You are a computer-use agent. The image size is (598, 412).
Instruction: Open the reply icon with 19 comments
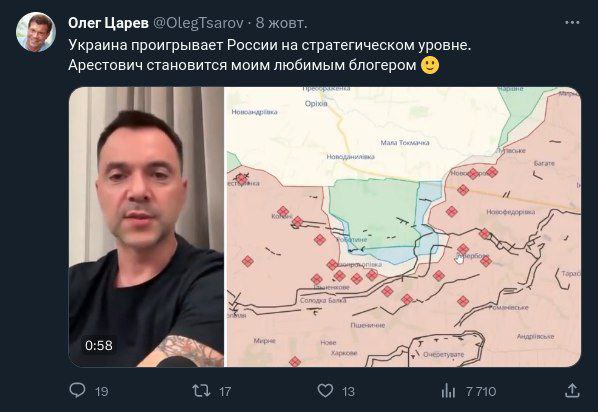click(x=77, y=391)
